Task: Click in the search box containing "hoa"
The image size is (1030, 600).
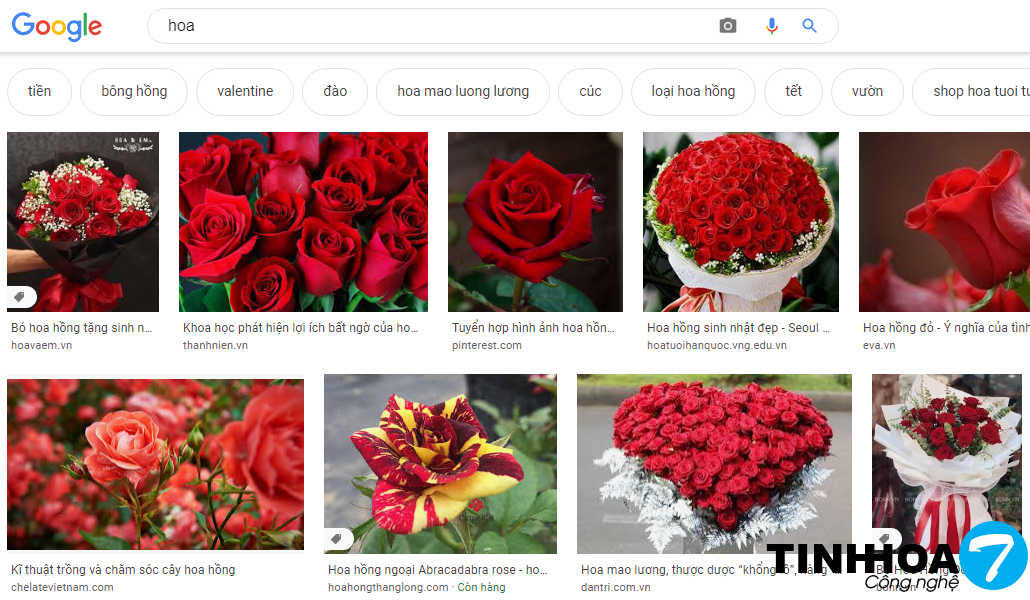Action: click(x=430, y=26)
